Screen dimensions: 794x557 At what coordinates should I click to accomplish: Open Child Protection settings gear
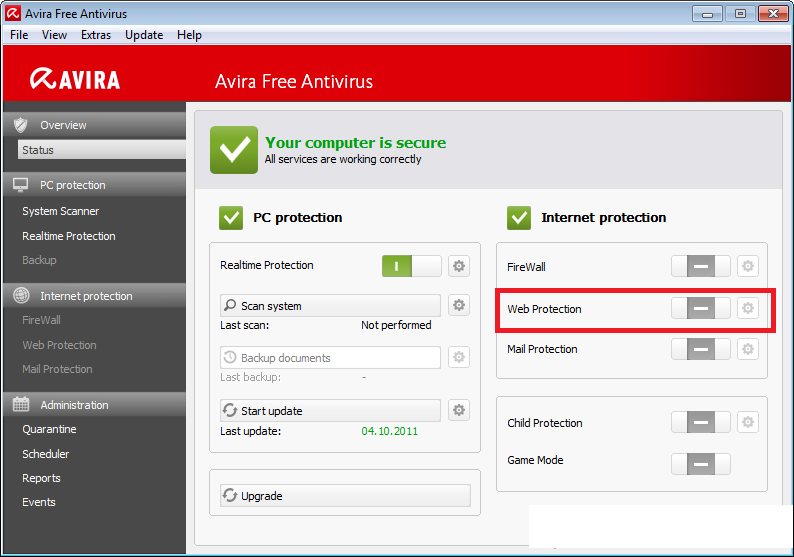pos(748,422)
